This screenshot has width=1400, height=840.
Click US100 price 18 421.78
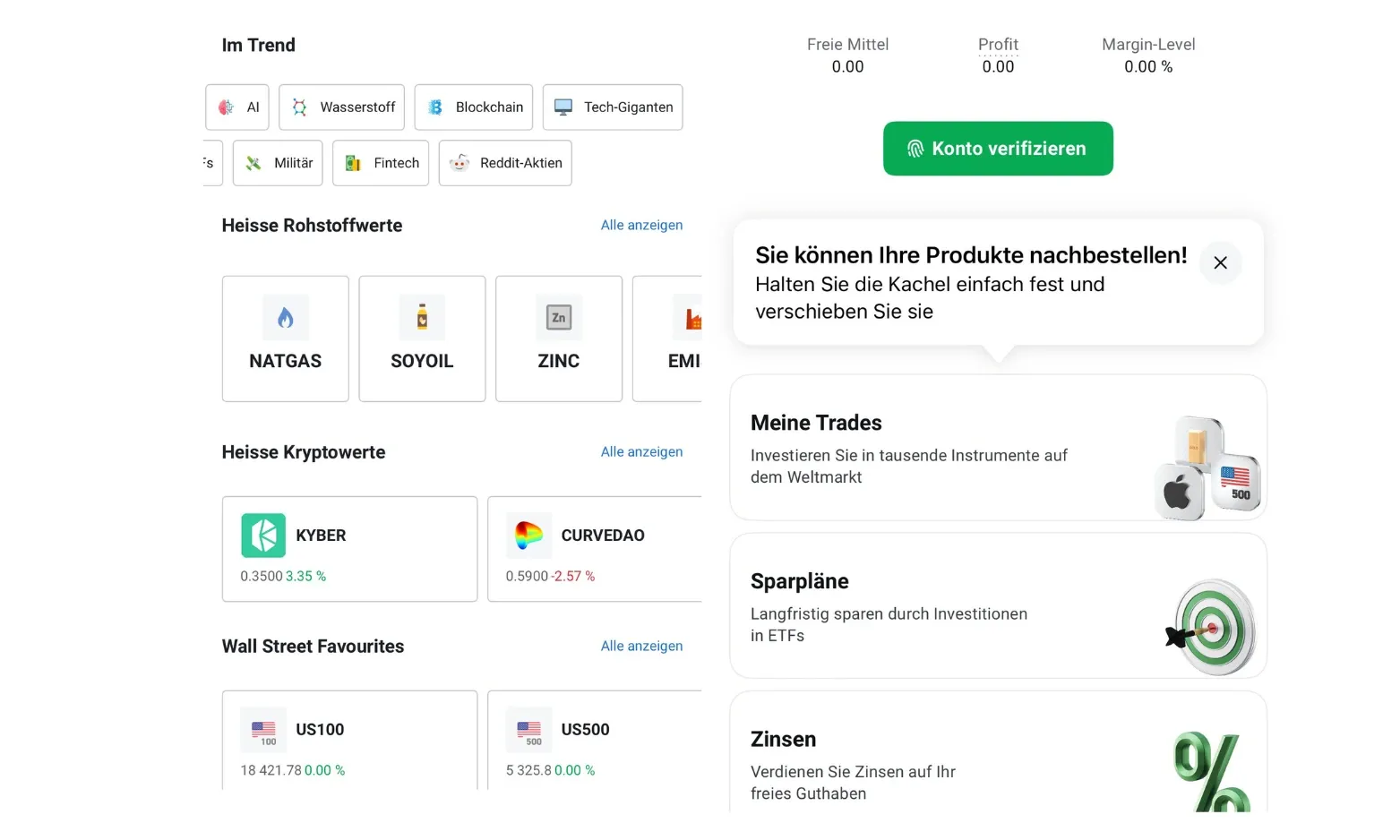pos(271,770)
